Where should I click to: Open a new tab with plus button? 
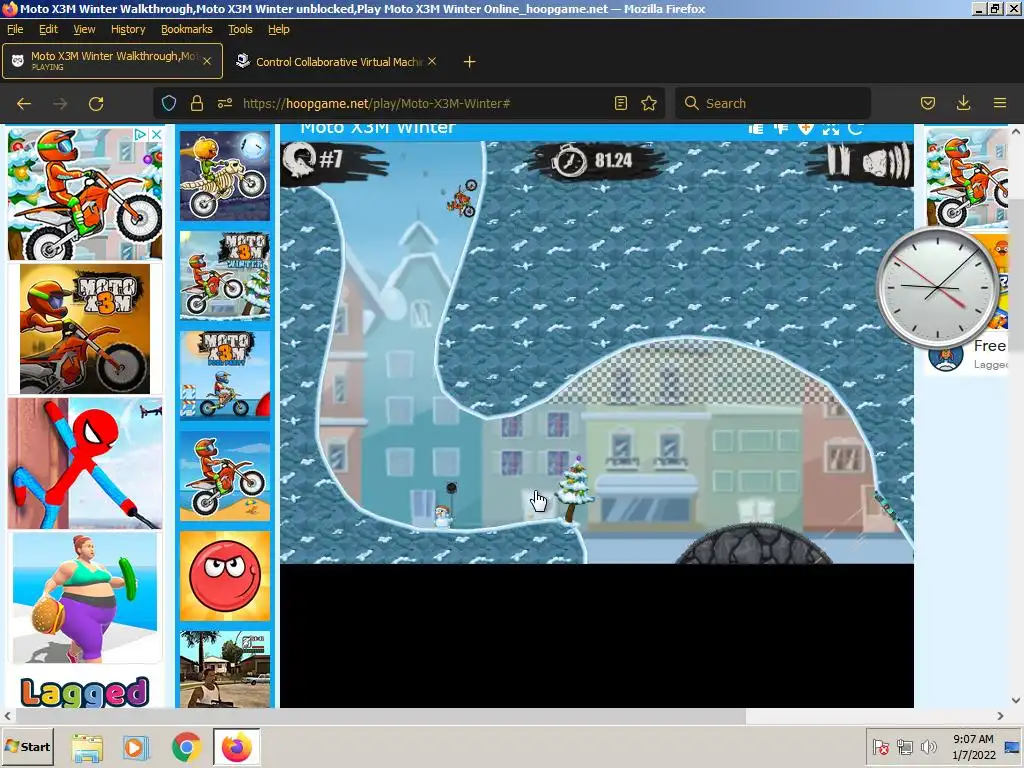tap(469, 62)
